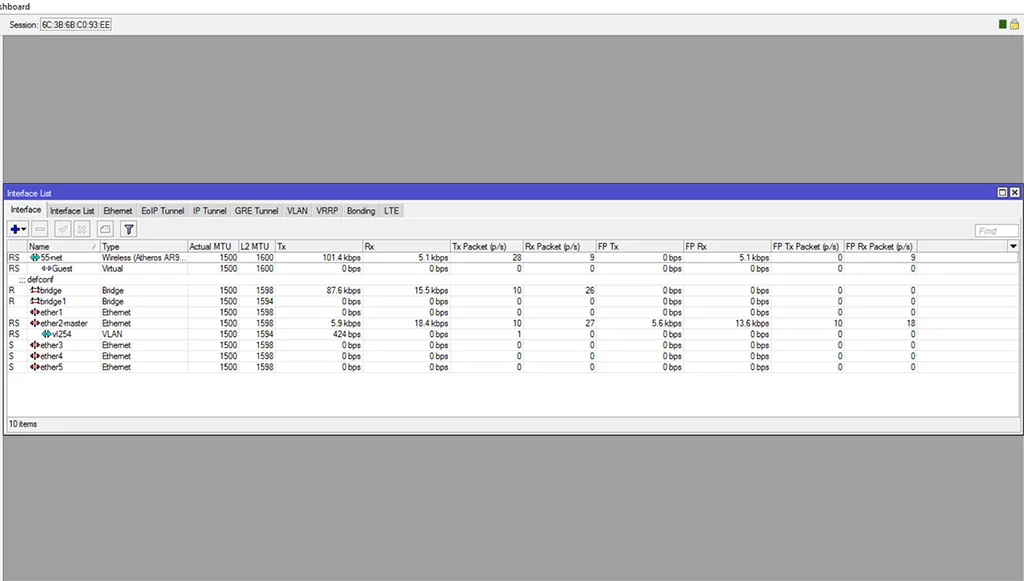Click the padlock icon at top right
1024x581 pixels.
pos(1014,24)
